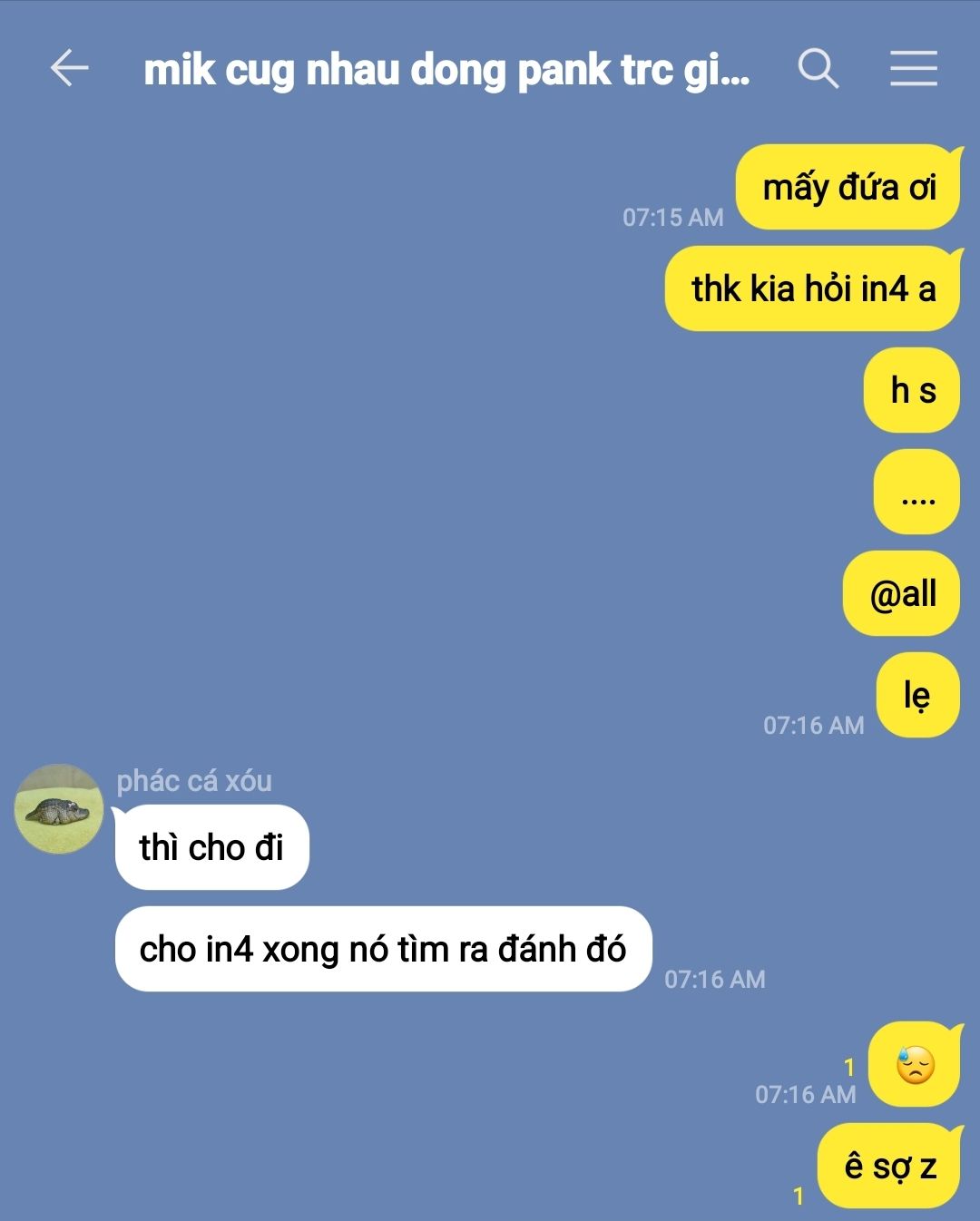Tap the crocodile profile avatar
This screenshot has height=1221, width=980.
pos(59,808)
